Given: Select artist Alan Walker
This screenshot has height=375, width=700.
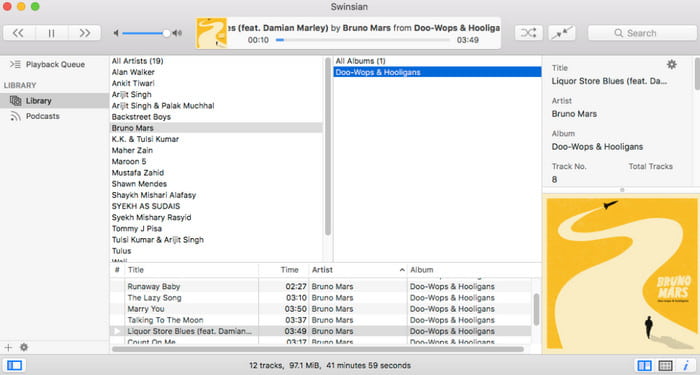Looking at the screenshot, I should point(216,72).
